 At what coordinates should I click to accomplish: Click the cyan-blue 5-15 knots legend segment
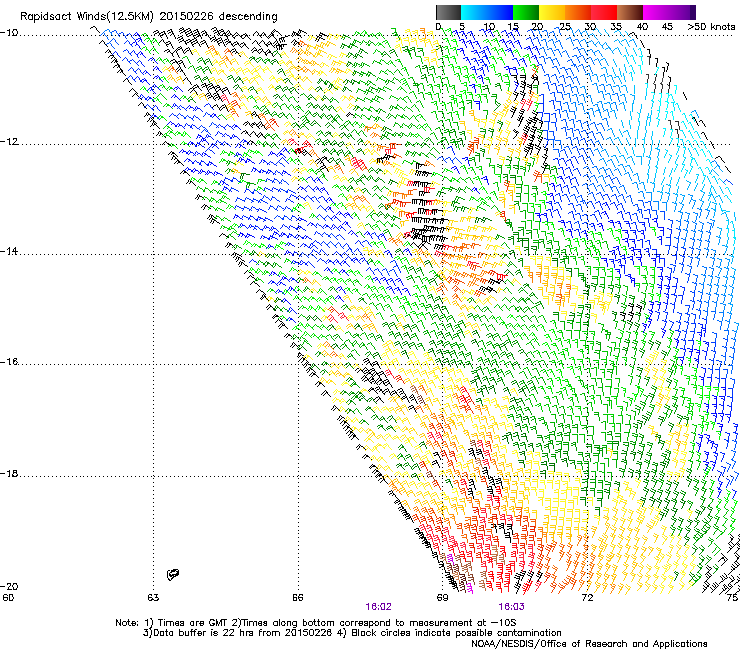(x=487, y=12)
